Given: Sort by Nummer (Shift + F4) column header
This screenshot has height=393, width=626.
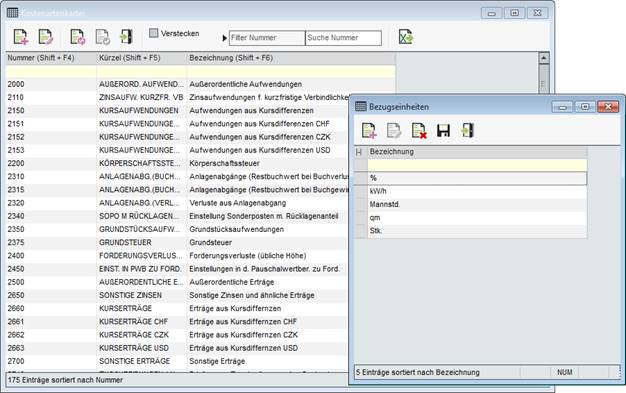Looking at the screenshot, I should coord(51,58).
